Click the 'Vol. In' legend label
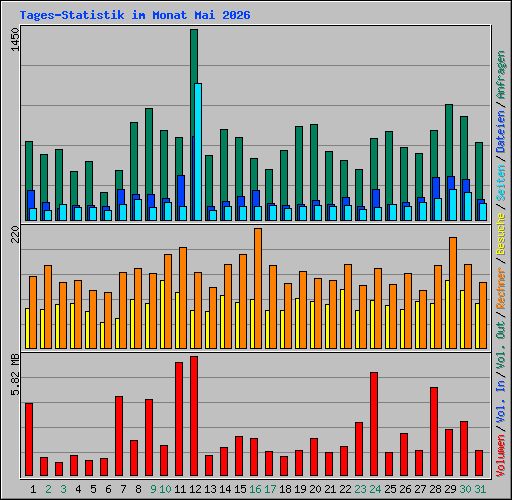Image resolution: width=512 pixels, height=500 pixels. tap(501, 403)
